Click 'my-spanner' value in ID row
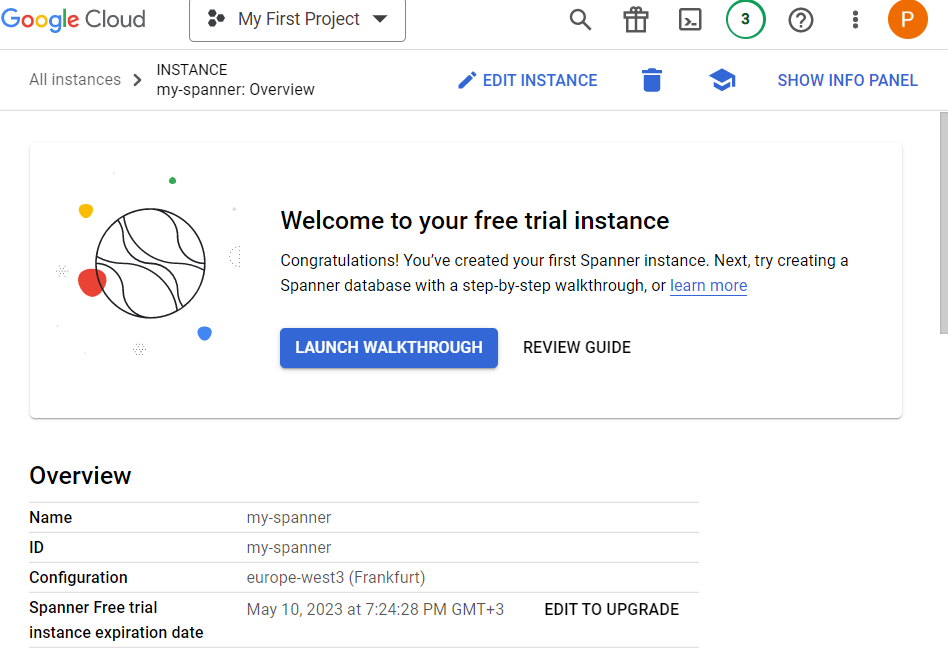Screen dimensions: 948x671 [x=288, y=548]
